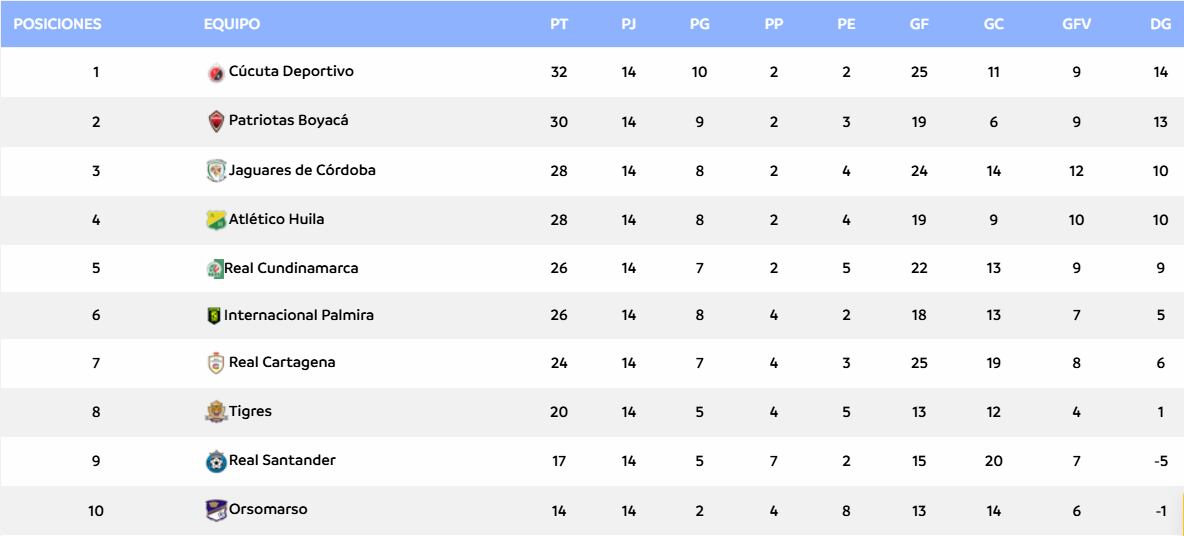Click the Orsomarso team crest
Viewport: 1184px width, 536px height.
pos(215,510)
